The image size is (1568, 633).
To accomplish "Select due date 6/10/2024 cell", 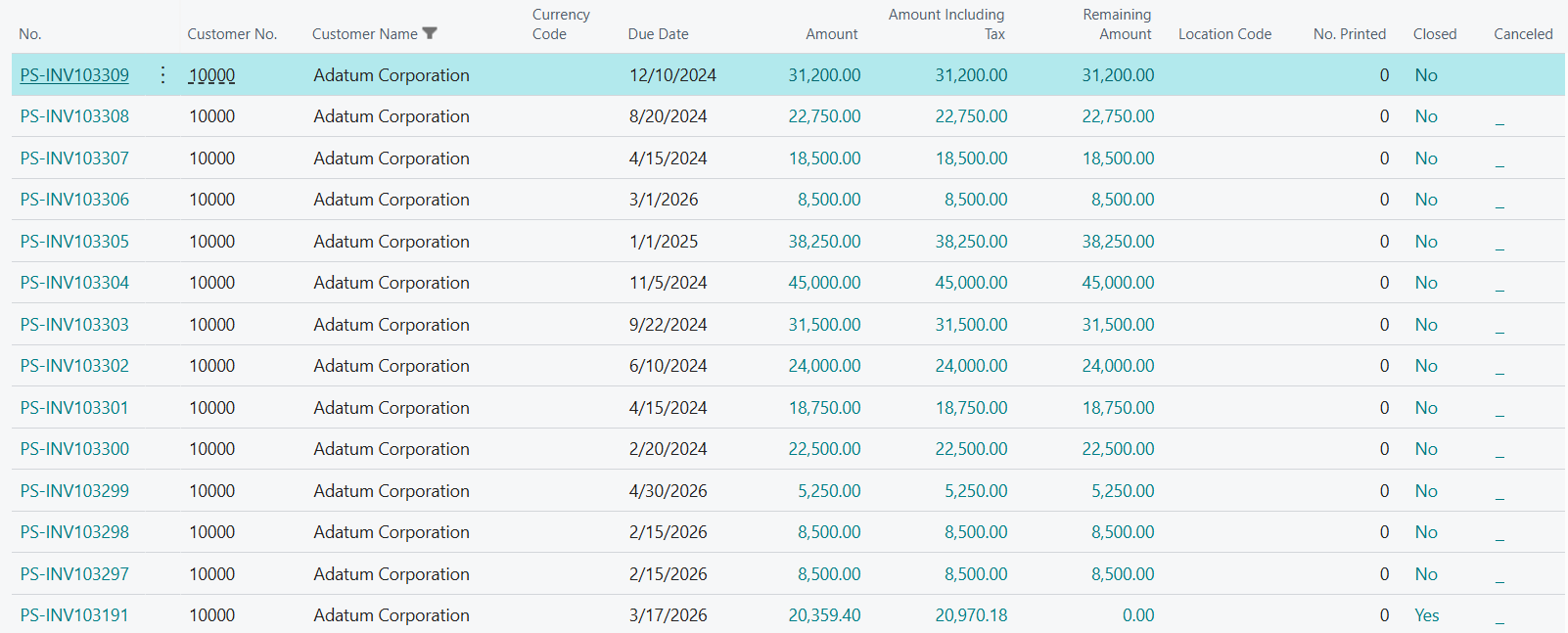I will coord(668,366).
